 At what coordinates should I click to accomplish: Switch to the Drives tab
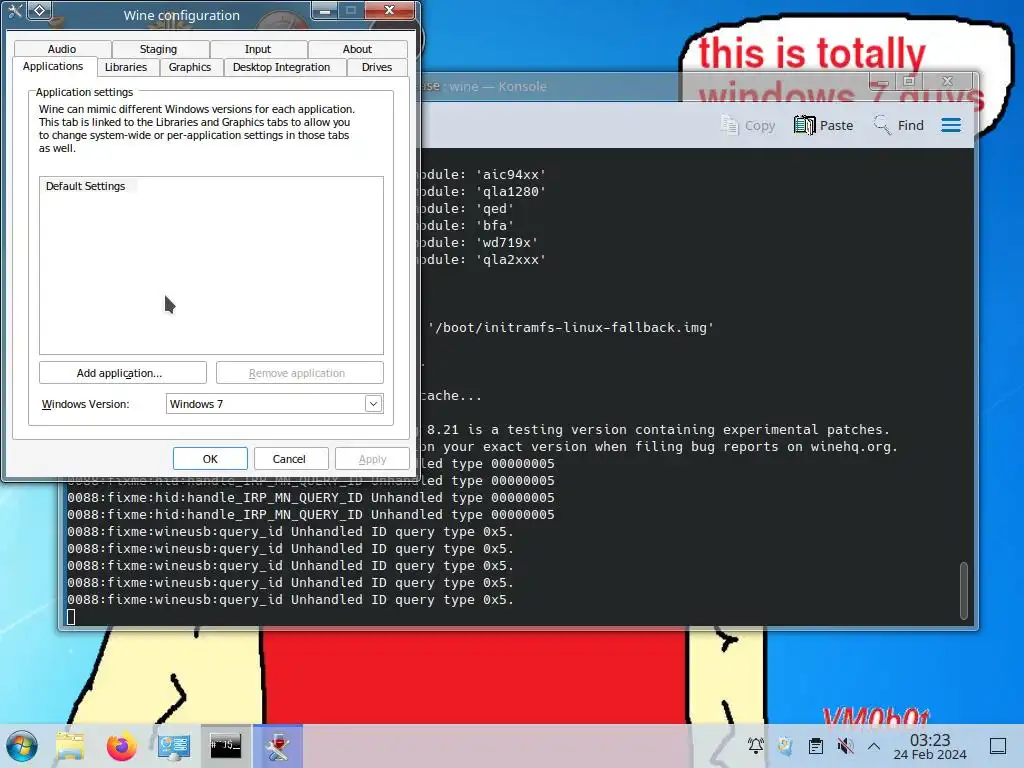[x=377, y=67]
